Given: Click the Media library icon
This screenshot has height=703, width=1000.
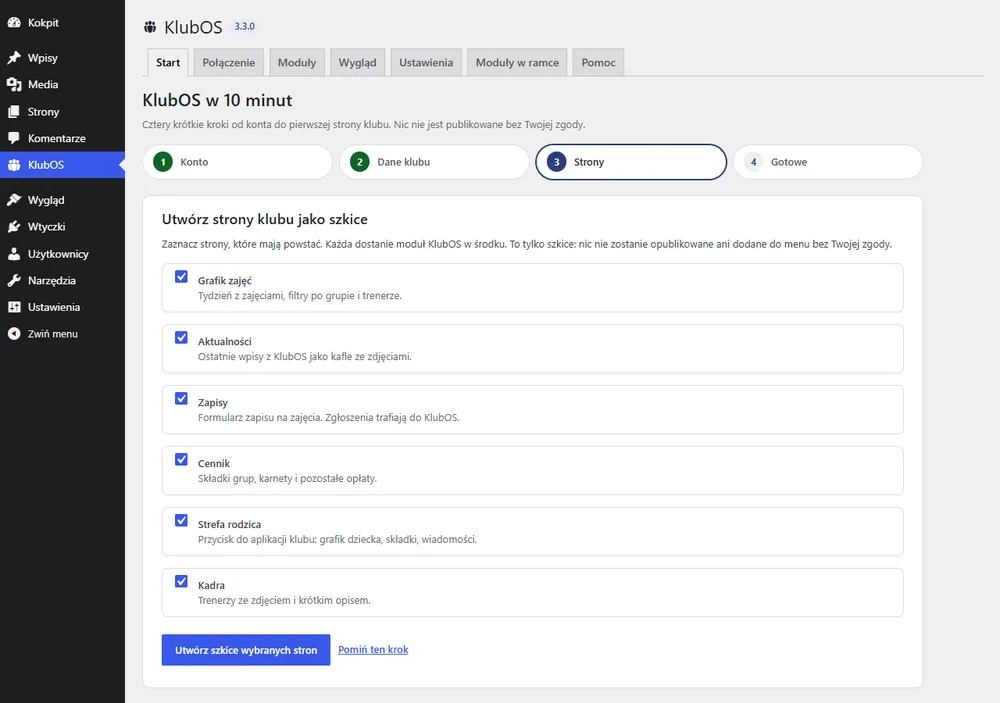Looking at the screenshot, I should (14, 84).
